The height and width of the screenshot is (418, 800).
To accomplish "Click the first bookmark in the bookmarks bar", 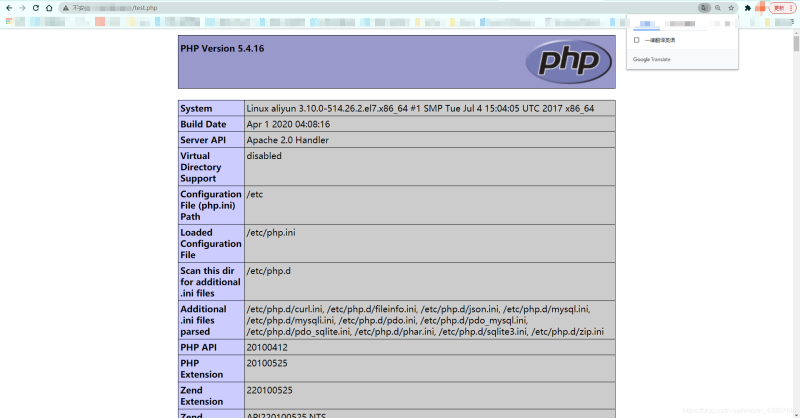I will pyautogui.click(x=10, y=20).
